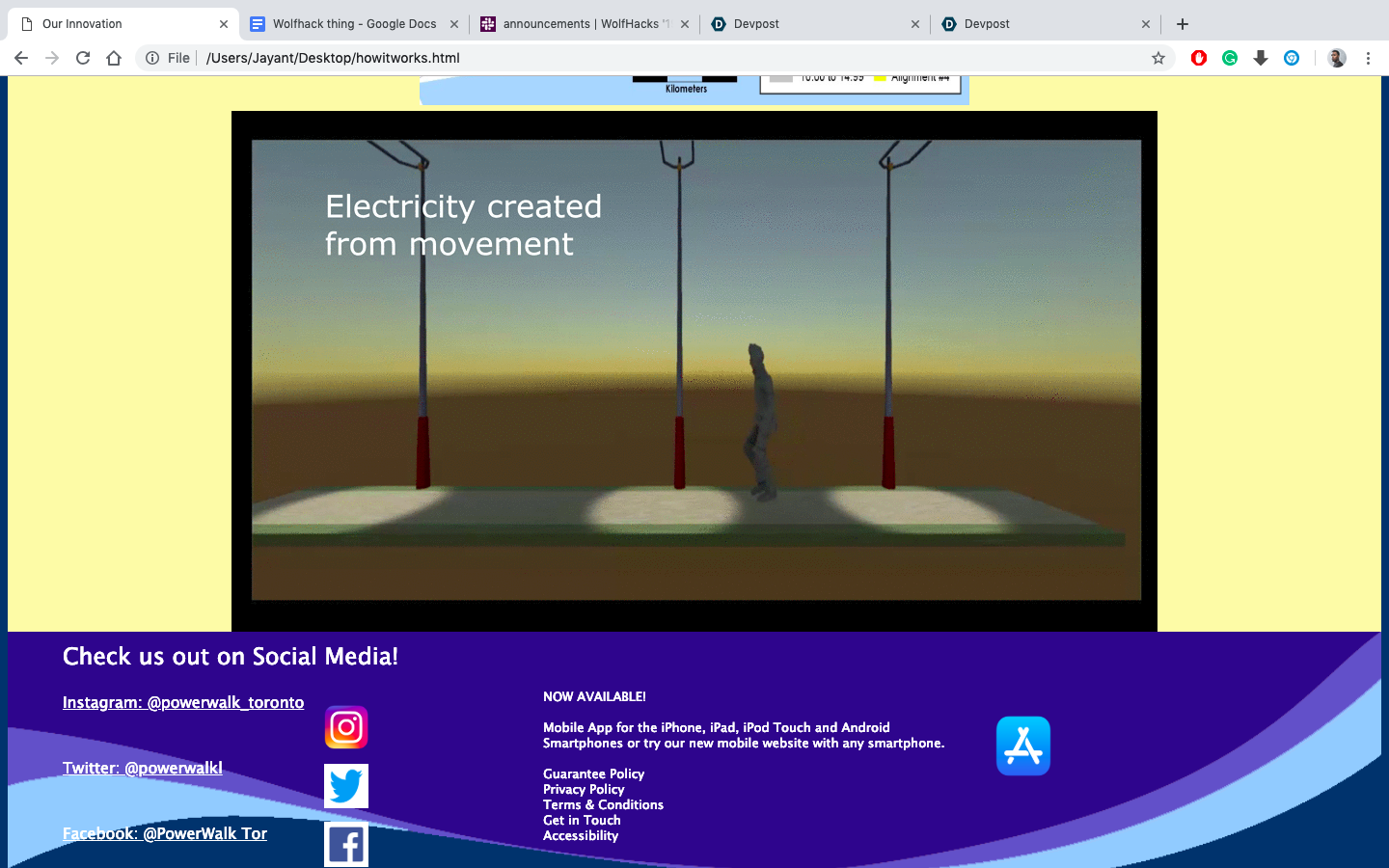Screen dimensions: 1389x868
Task: Close the announcements WolfHacks tab
Action: coord(685,24)
